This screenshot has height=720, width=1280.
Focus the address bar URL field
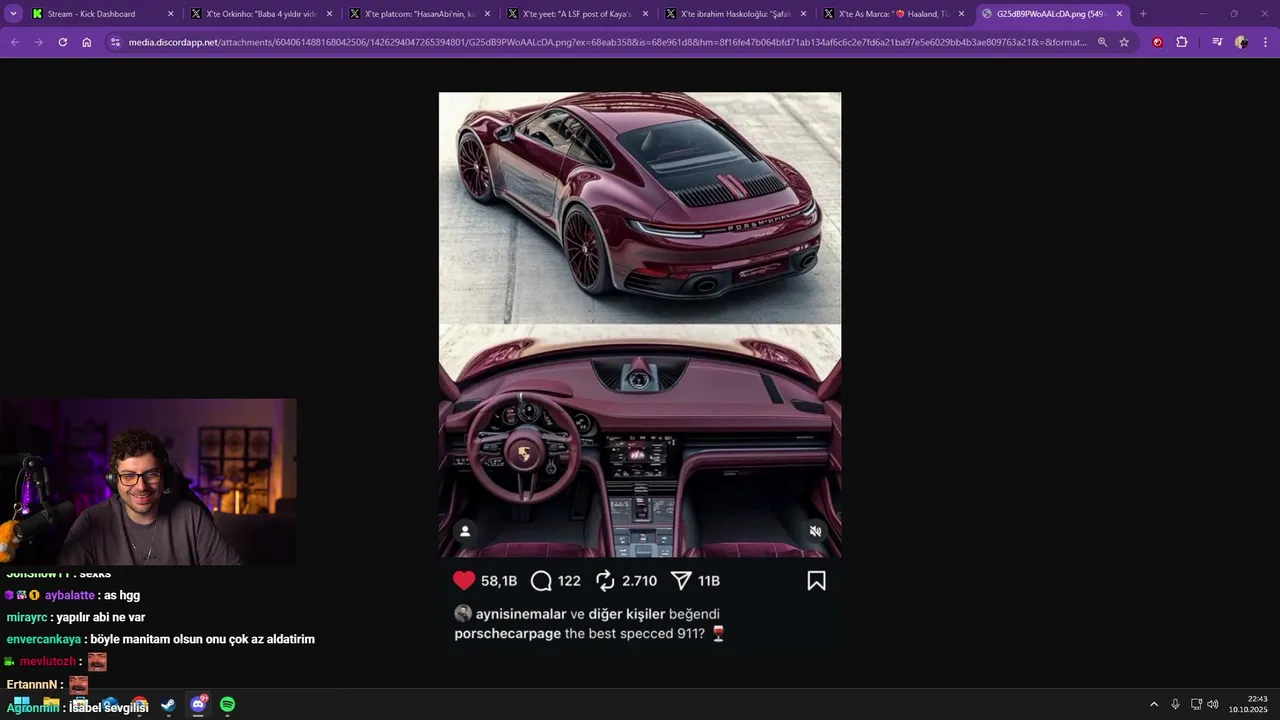[607, 42]
